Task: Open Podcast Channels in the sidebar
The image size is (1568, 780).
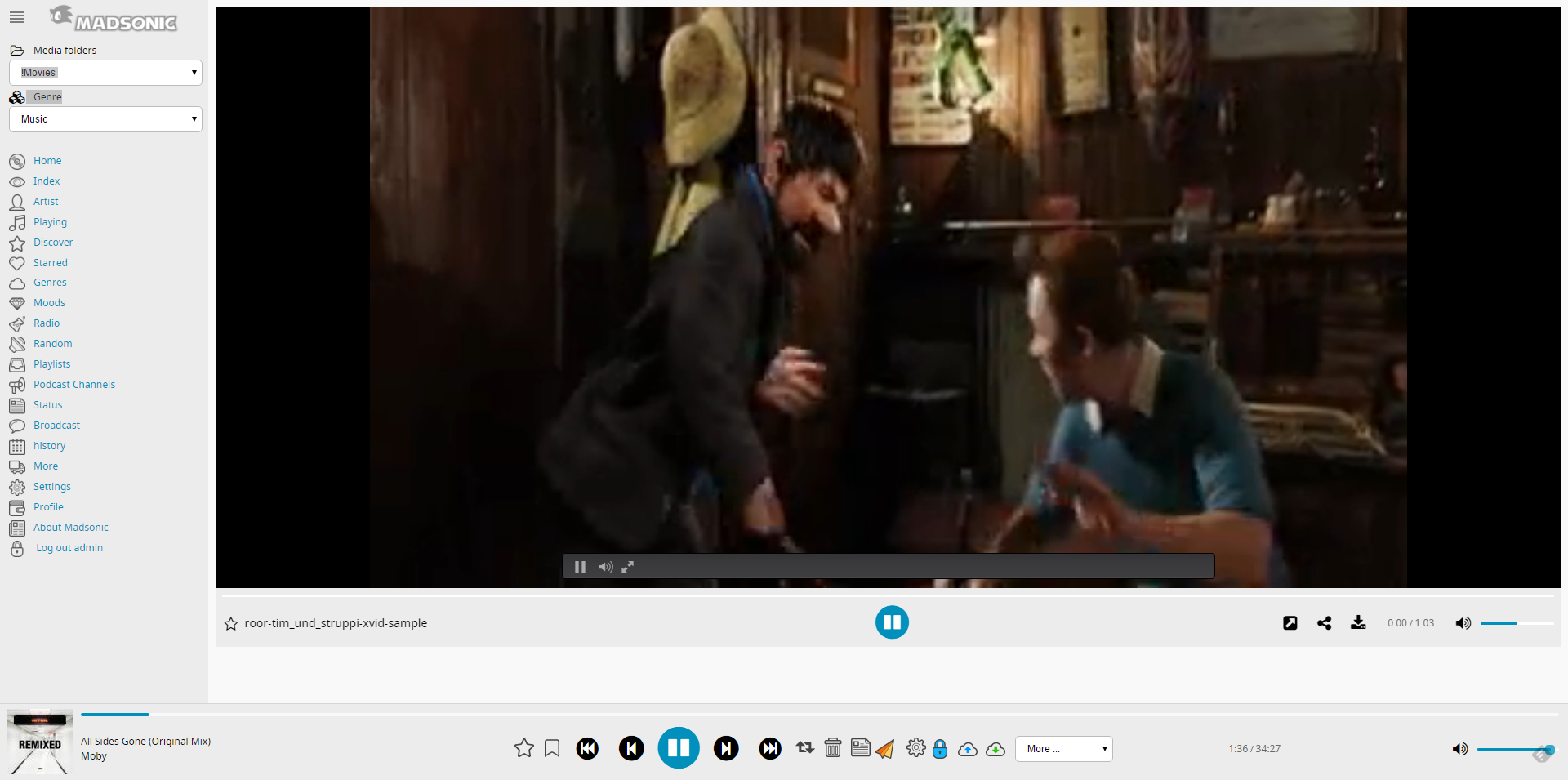Action: point(74,385)
